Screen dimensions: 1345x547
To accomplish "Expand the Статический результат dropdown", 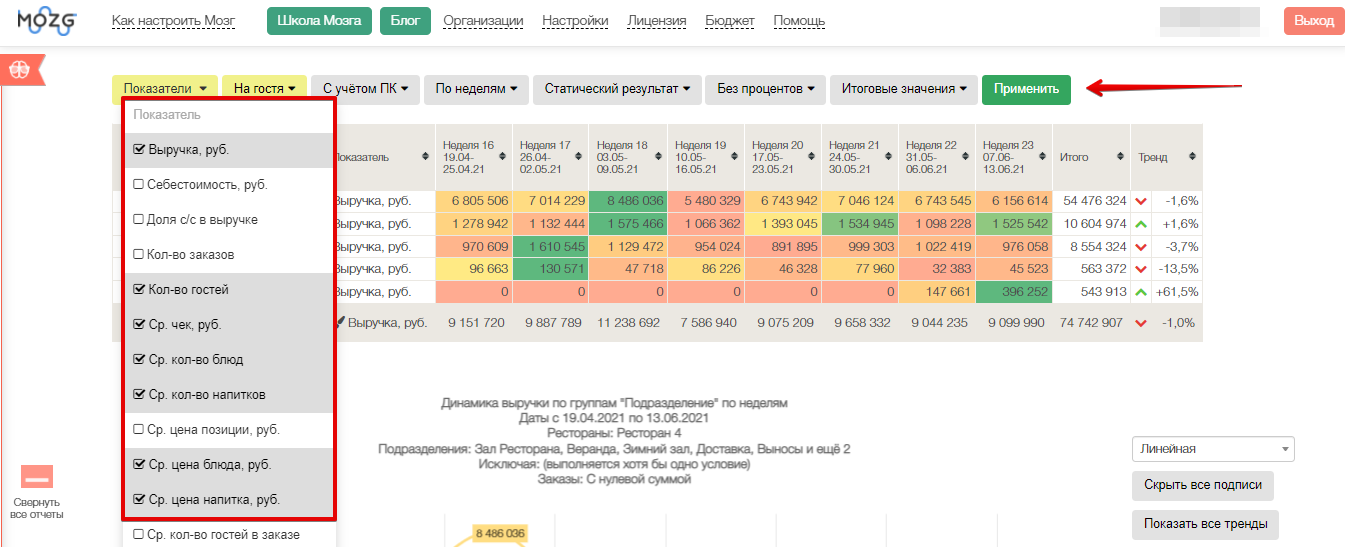I will point(616,89).
